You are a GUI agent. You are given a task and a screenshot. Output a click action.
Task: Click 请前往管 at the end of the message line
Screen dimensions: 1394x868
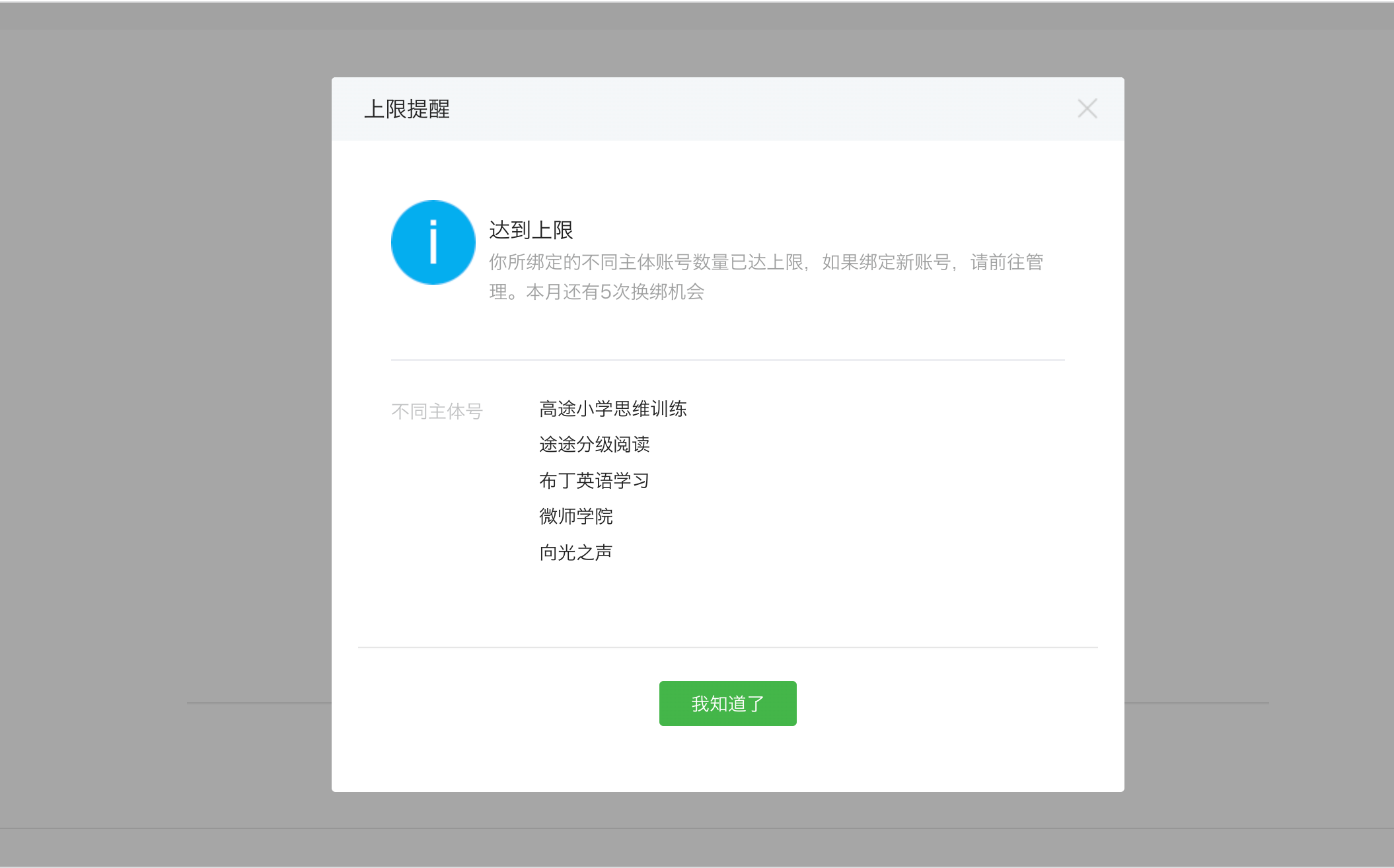pos(1006,262)
